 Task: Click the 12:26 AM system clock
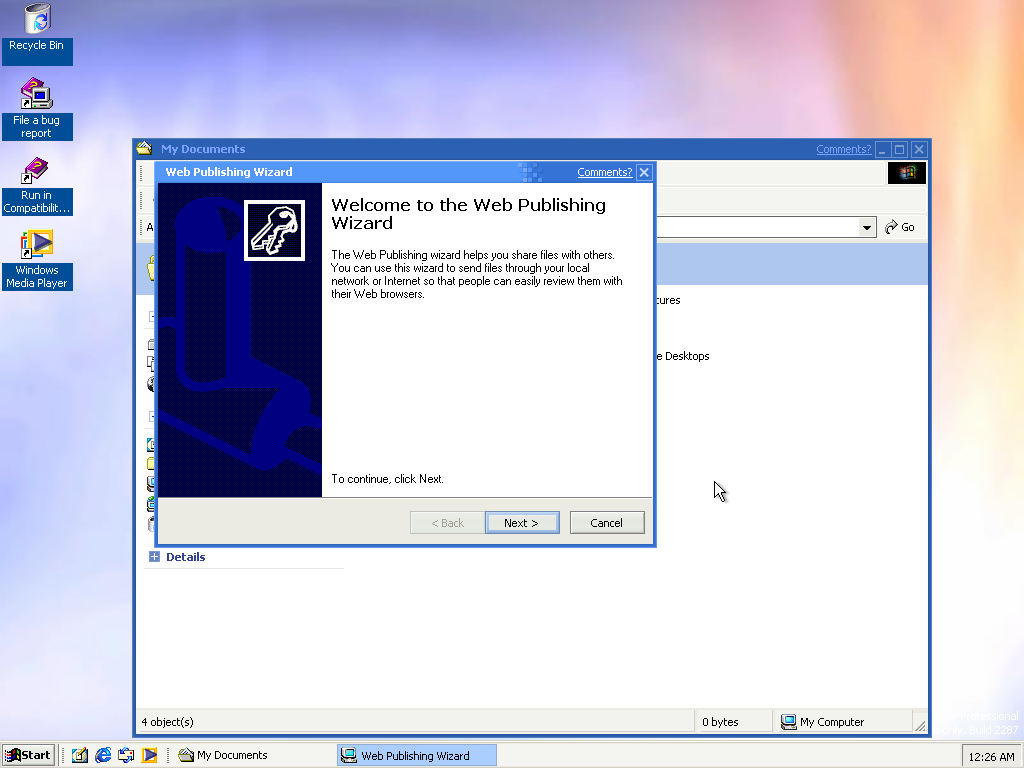point(991,757)
